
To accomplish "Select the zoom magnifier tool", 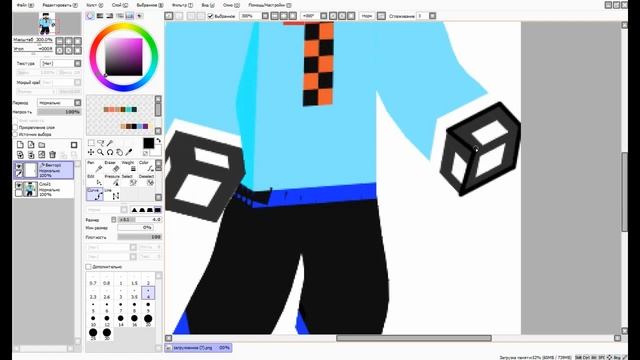I will click(100, 152).
